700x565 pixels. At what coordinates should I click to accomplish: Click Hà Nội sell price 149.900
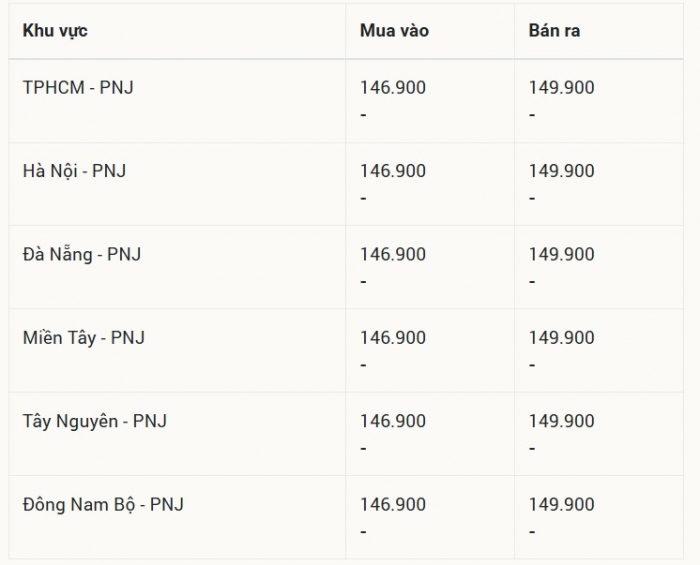pos(562,170)
